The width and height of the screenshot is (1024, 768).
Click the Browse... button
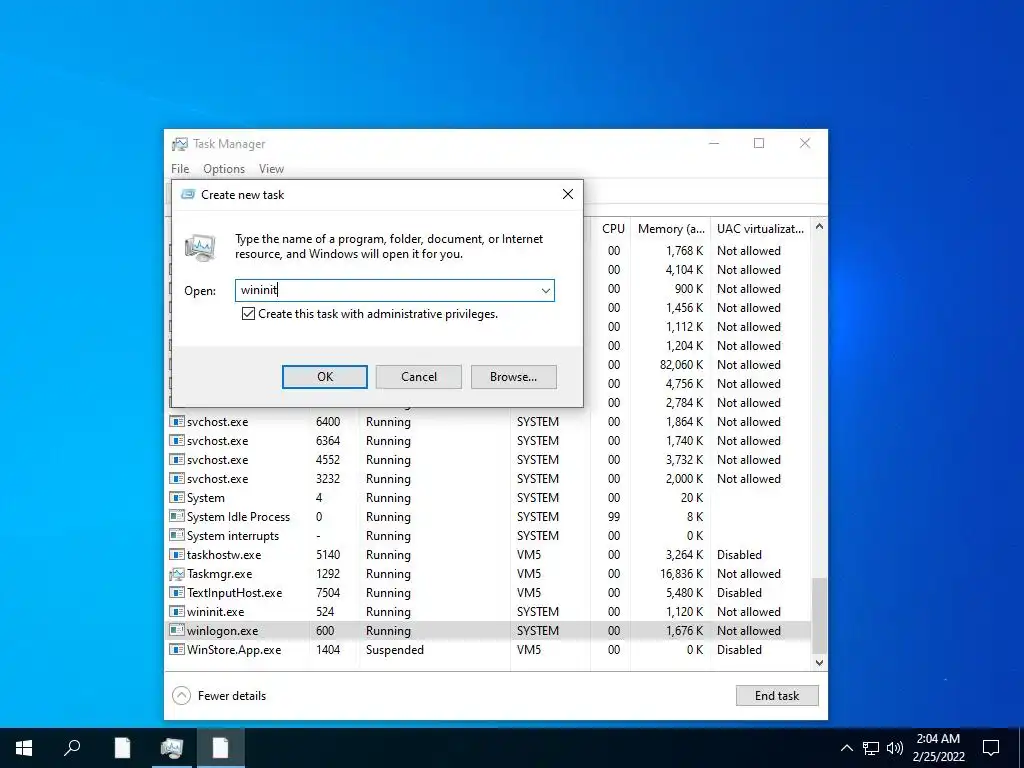click(x=513, y=377)
